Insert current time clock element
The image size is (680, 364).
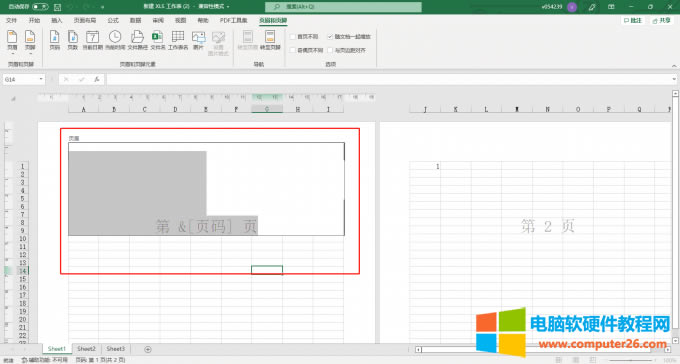tap(115, 40)
